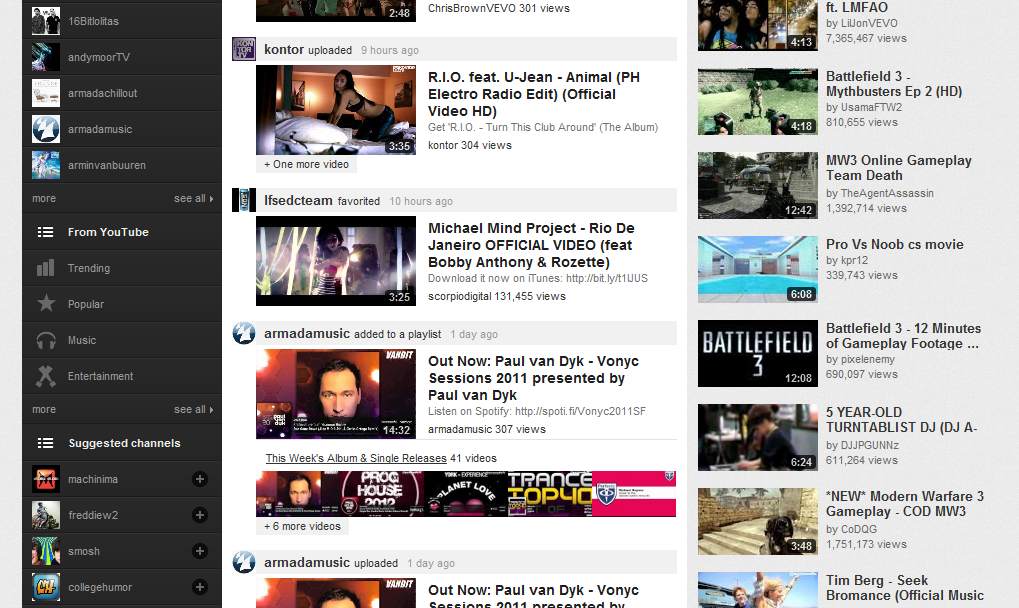Screen dimensions: 1019x608
Task: Add freddiew2 using its plus button
Action: [200, 515]
